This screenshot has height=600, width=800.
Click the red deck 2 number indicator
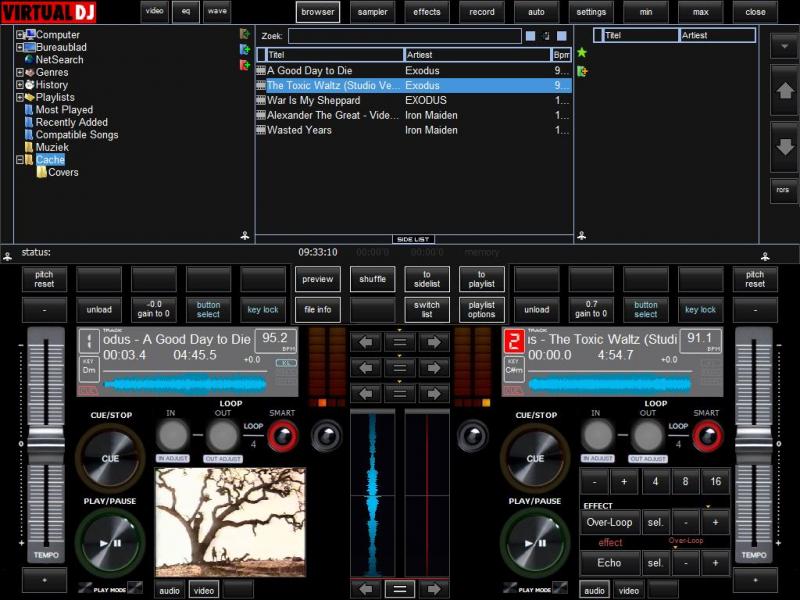[514, 341]
